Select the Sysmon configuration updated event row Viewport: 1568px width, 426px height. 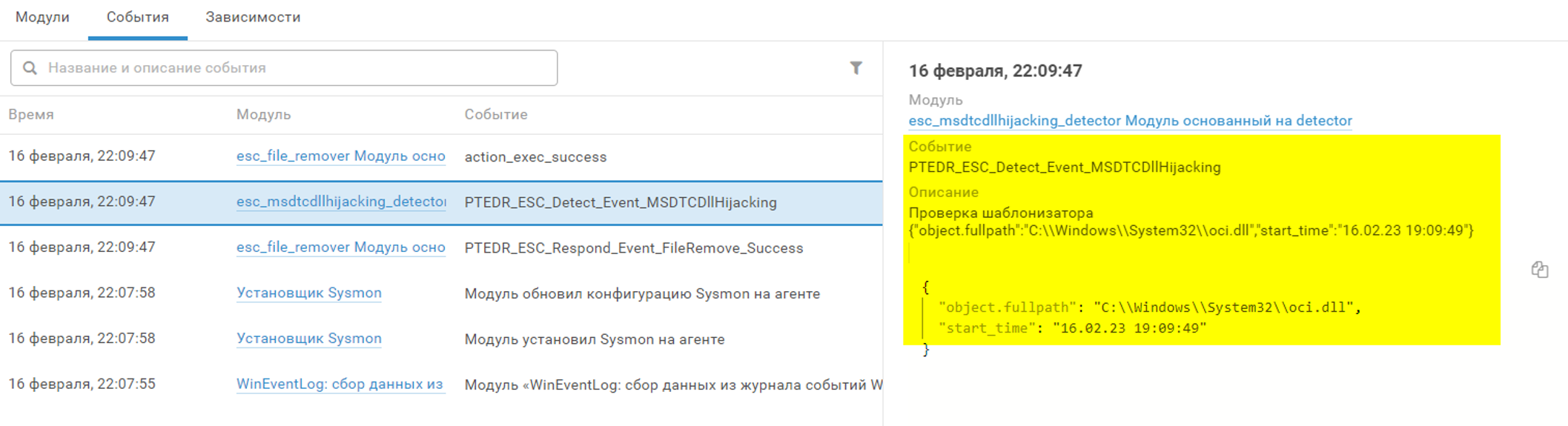(x=642, y=294)
